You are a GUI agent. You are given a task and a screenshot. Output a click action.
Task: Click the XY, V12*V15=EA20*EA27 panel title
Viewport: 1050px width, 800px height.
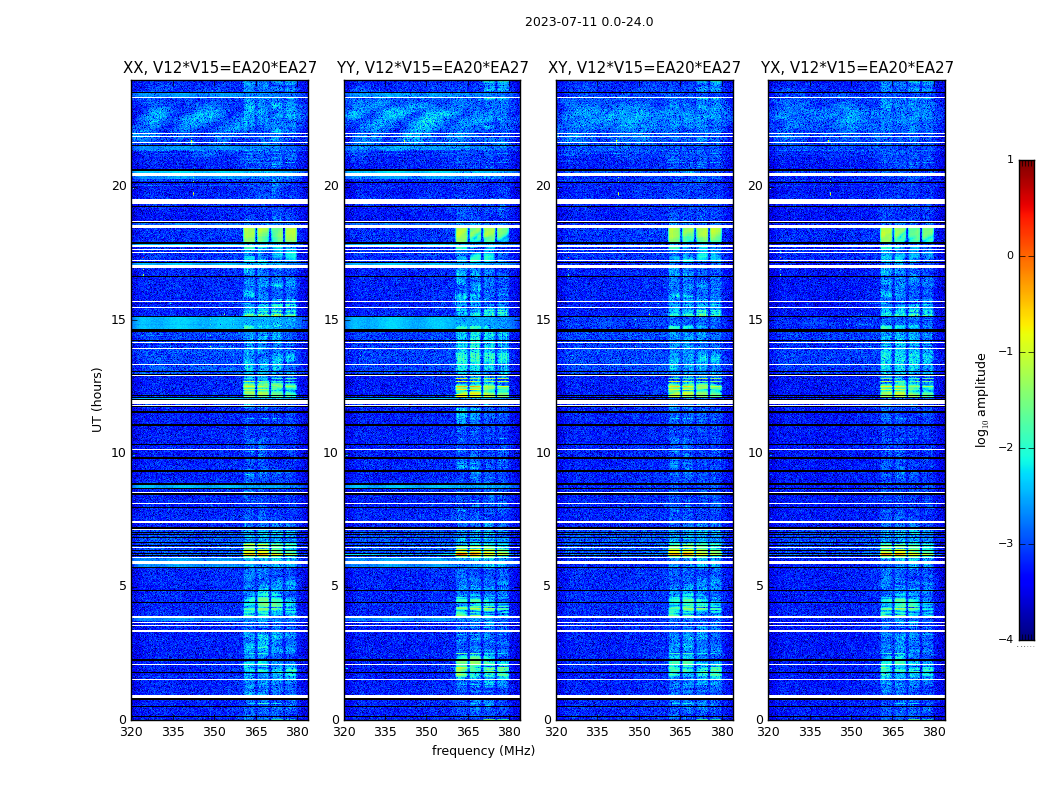[644, 68]
